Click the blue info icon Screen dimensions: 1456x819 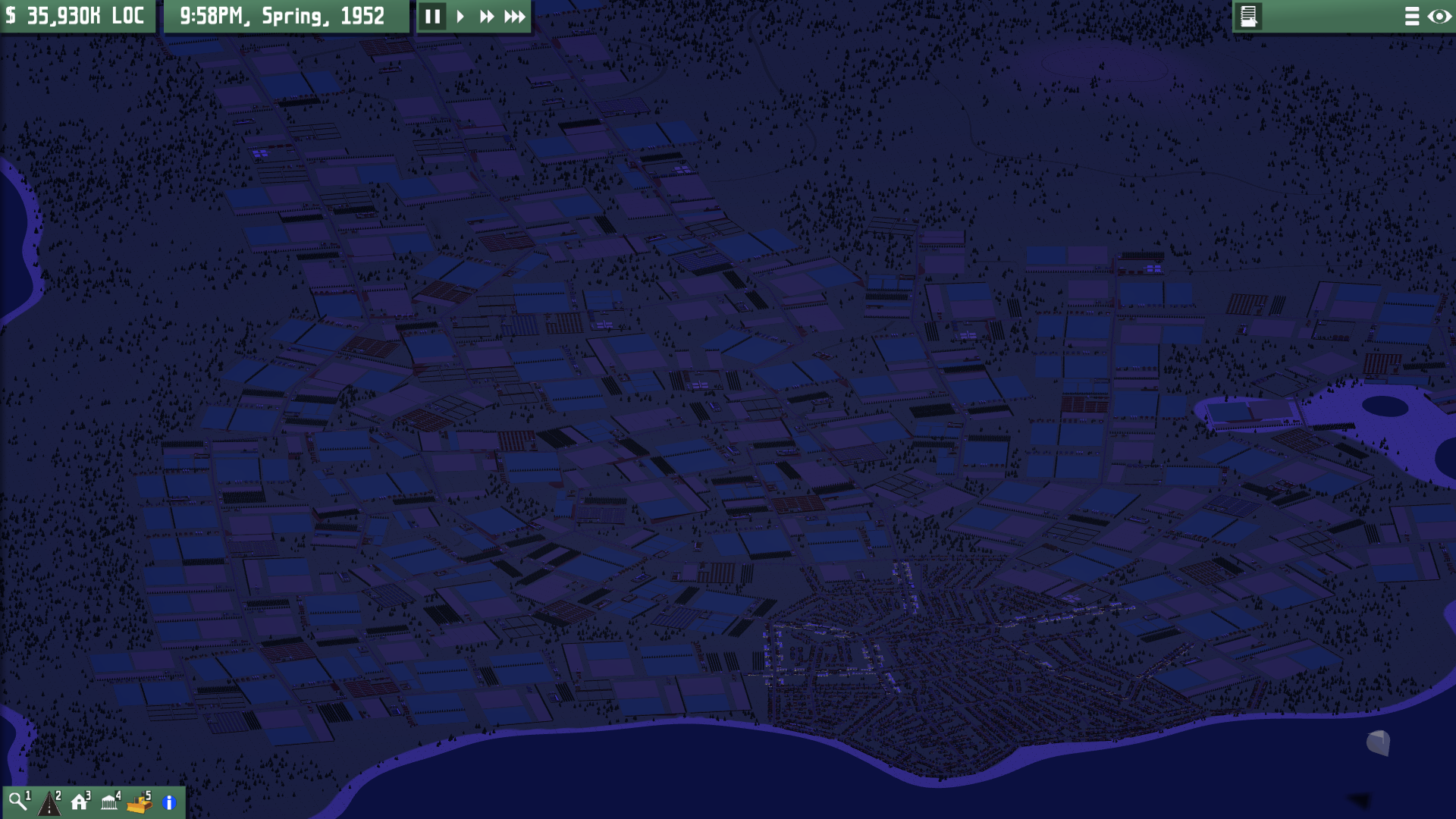(169, 802)
